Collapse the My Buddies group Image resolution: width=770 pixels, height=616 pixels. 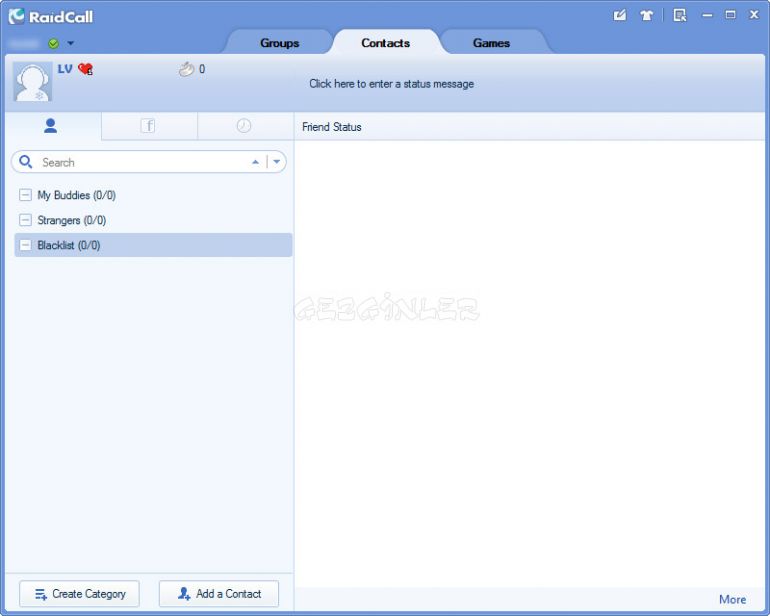[x=26, y=195]
